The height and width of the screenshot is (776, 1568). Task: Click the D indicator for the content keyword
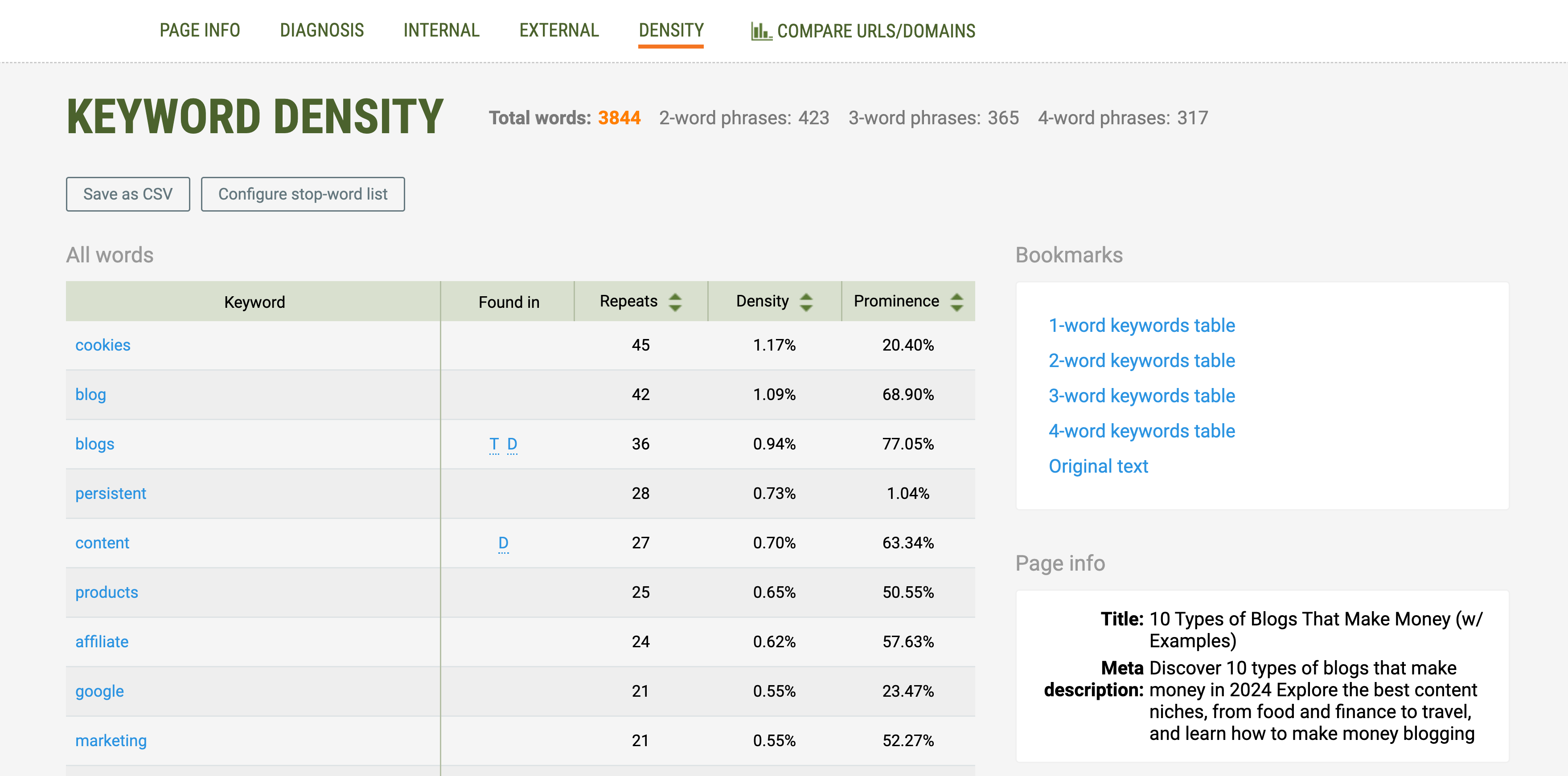[x=503, y=543]
